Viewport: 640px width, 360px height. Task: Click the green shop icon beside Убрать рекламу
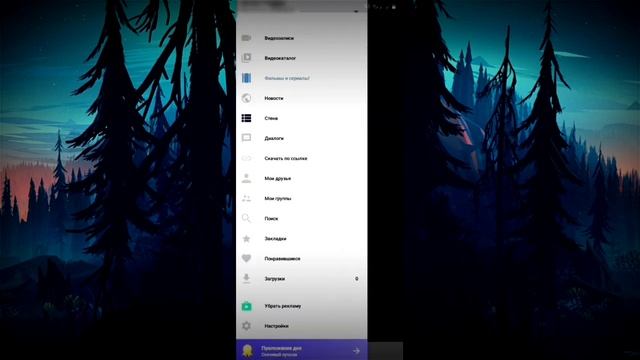(246, 306)
